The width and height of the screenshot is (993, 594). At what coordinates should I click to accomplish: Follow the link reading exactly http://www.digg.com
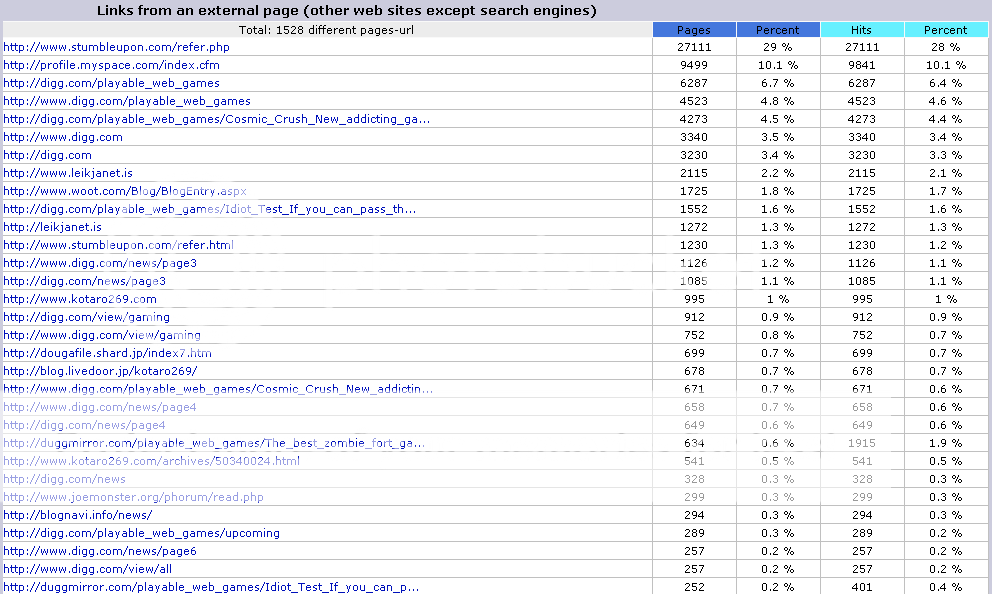(x=63, y=137)
